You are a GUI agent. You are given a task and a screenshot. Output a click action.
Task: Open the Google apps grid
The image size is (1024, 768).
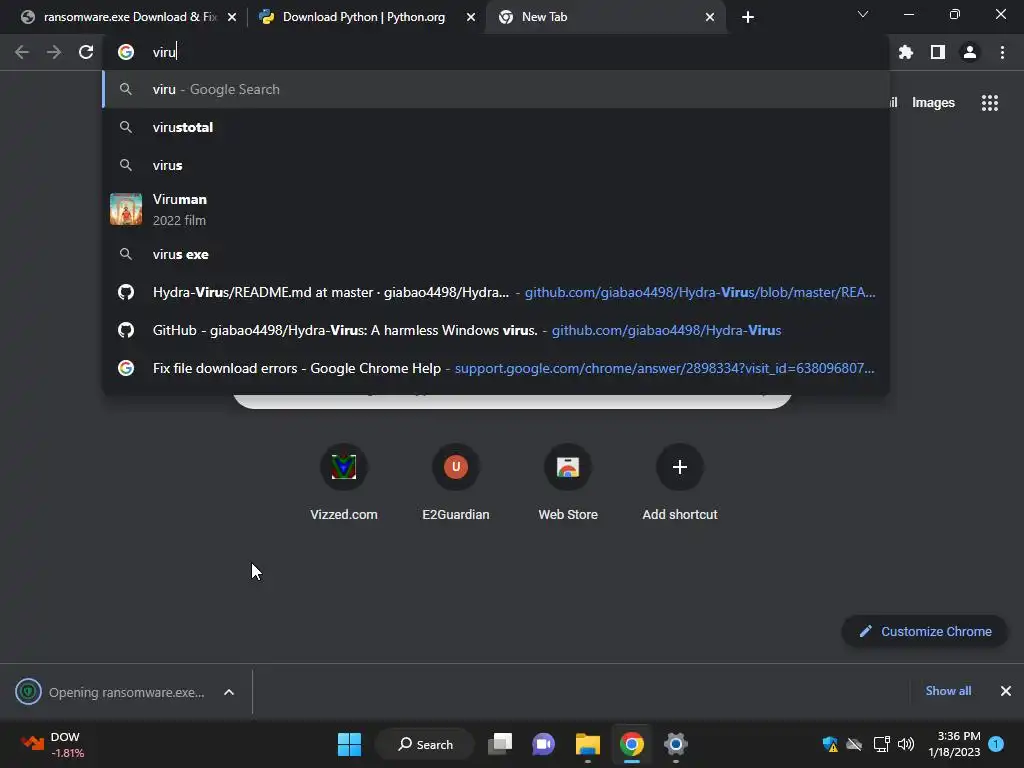(x=989, y=103)
